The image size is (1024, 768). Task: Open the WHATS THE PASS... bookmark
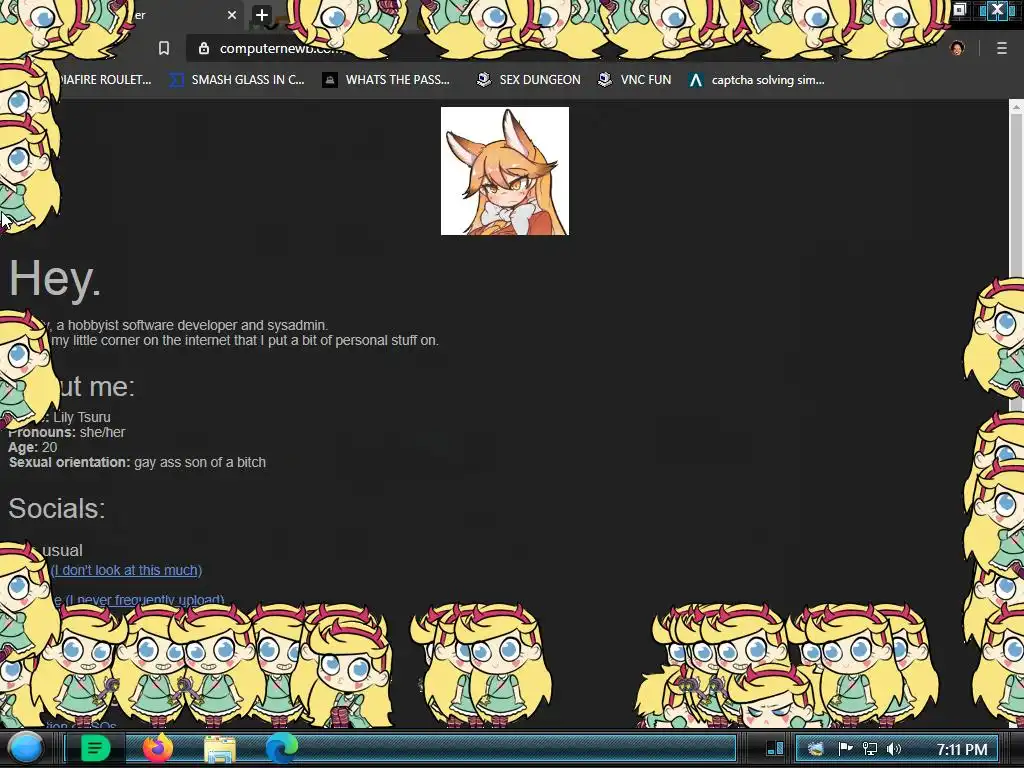[x=387, y=80]
